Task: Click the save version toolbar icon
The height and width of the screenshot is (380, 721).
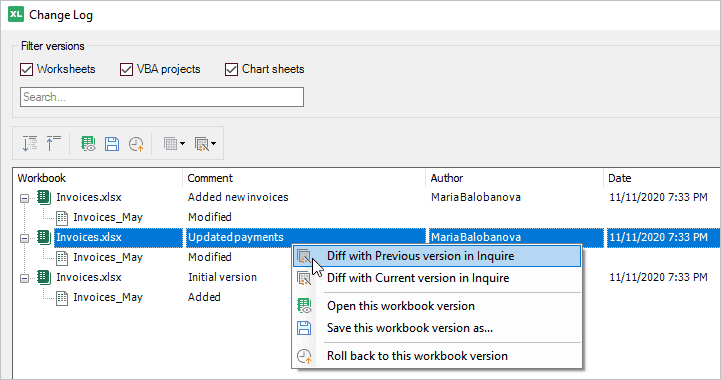Action: 112,144
